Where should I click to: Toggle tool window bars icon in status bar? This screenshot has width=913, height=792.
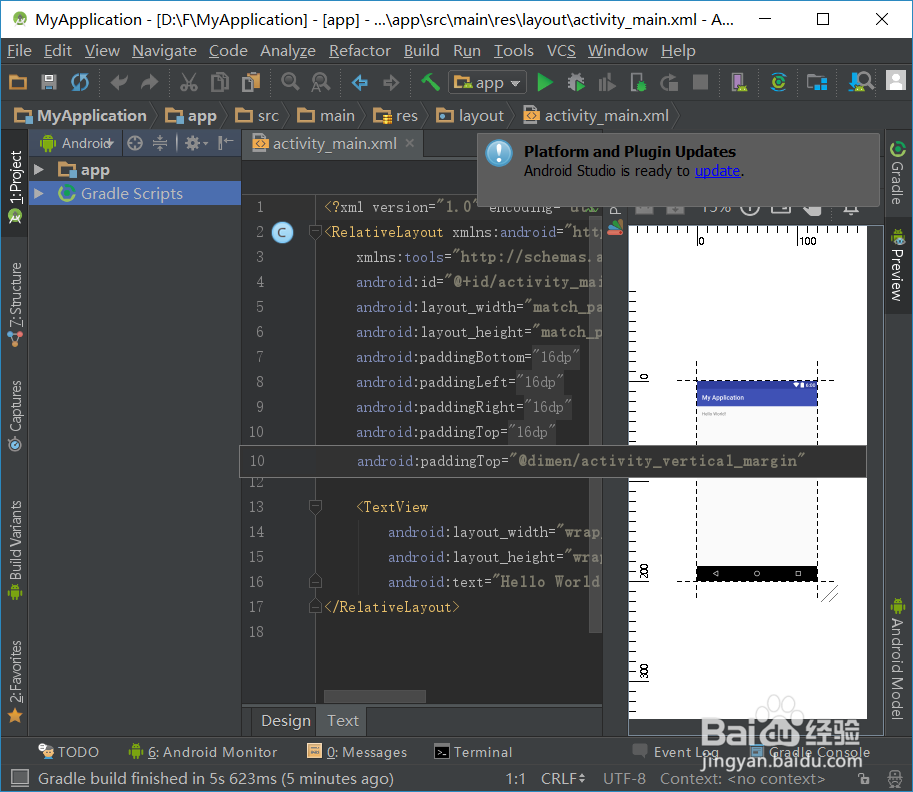(x=20, y=778)
